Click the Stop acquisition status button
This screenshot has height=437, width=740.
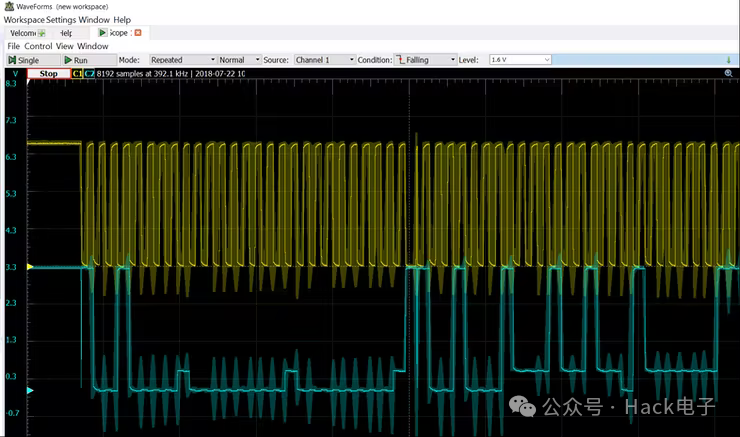click(x=48, y=73)
